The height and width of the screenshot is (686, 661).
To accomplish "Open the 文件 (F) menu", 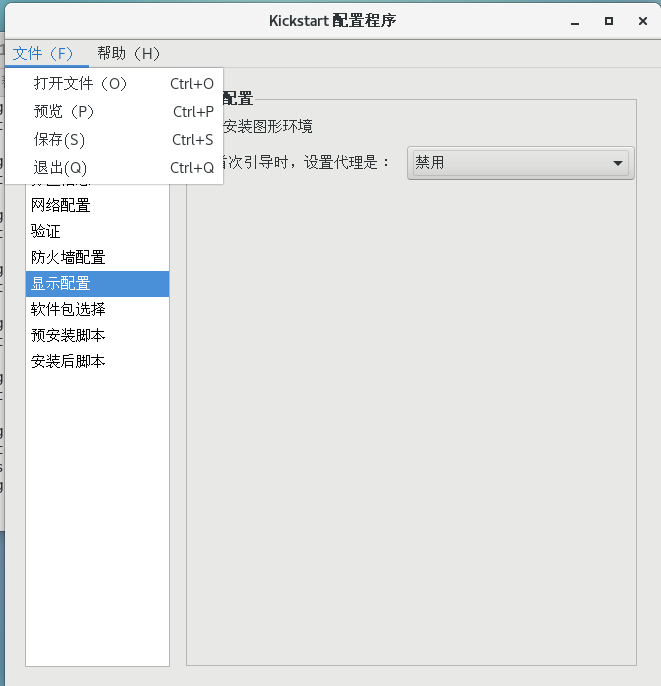I will [46, 54].
